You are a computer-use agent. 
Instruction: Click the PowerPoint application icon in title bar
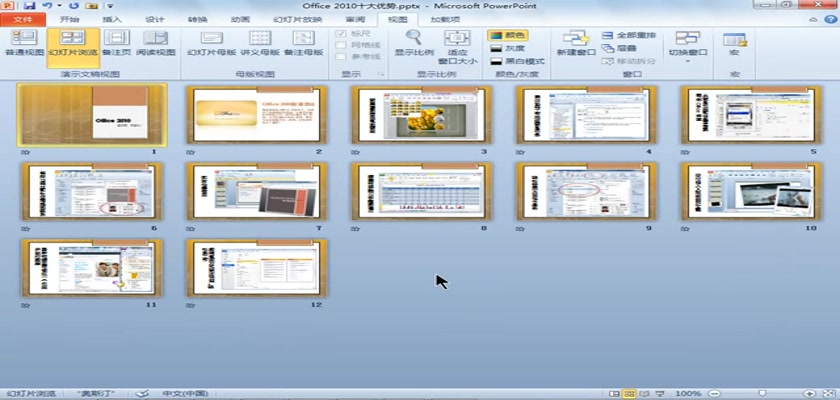pyautogui.click(x=9, y=5)
